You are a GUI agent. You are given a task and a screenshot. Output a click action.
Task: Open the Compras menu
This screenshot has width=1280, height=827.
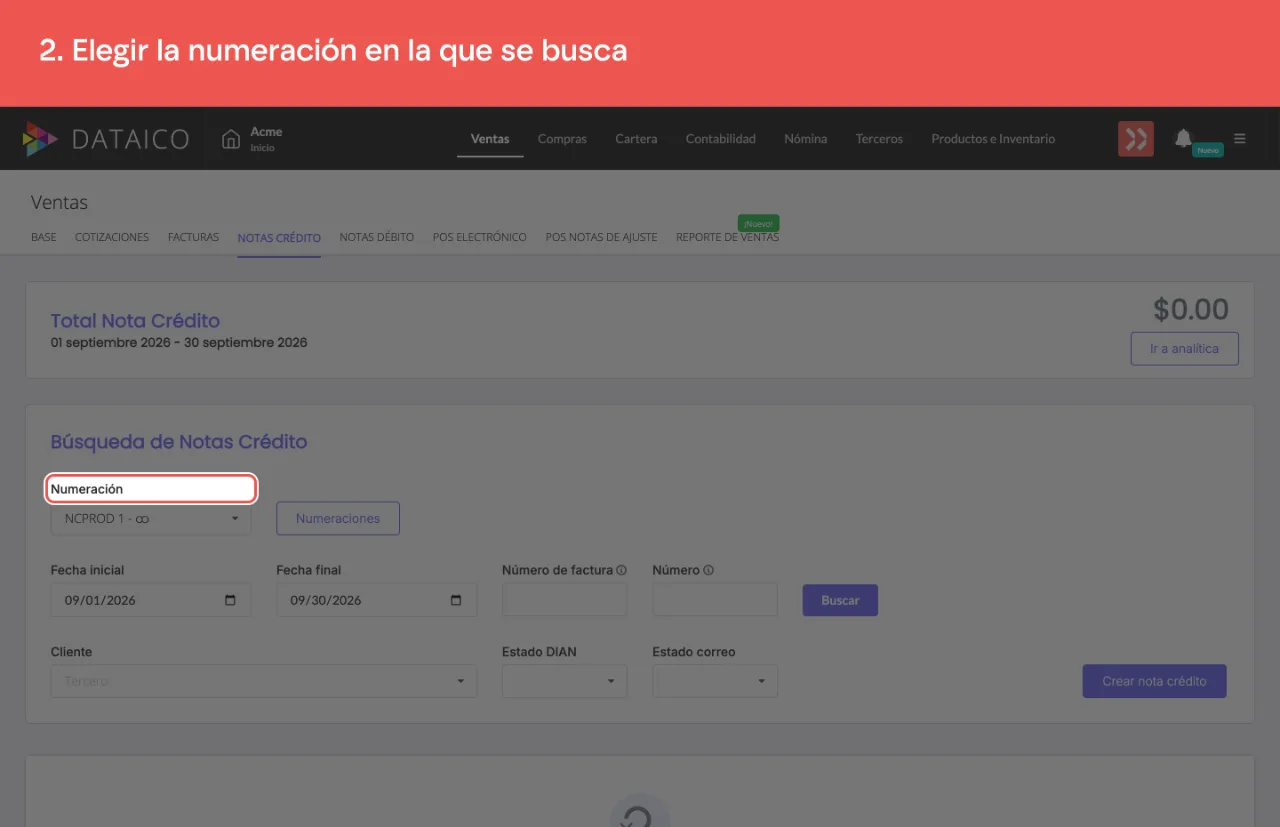pyautogui.click(x=562, y=139)
